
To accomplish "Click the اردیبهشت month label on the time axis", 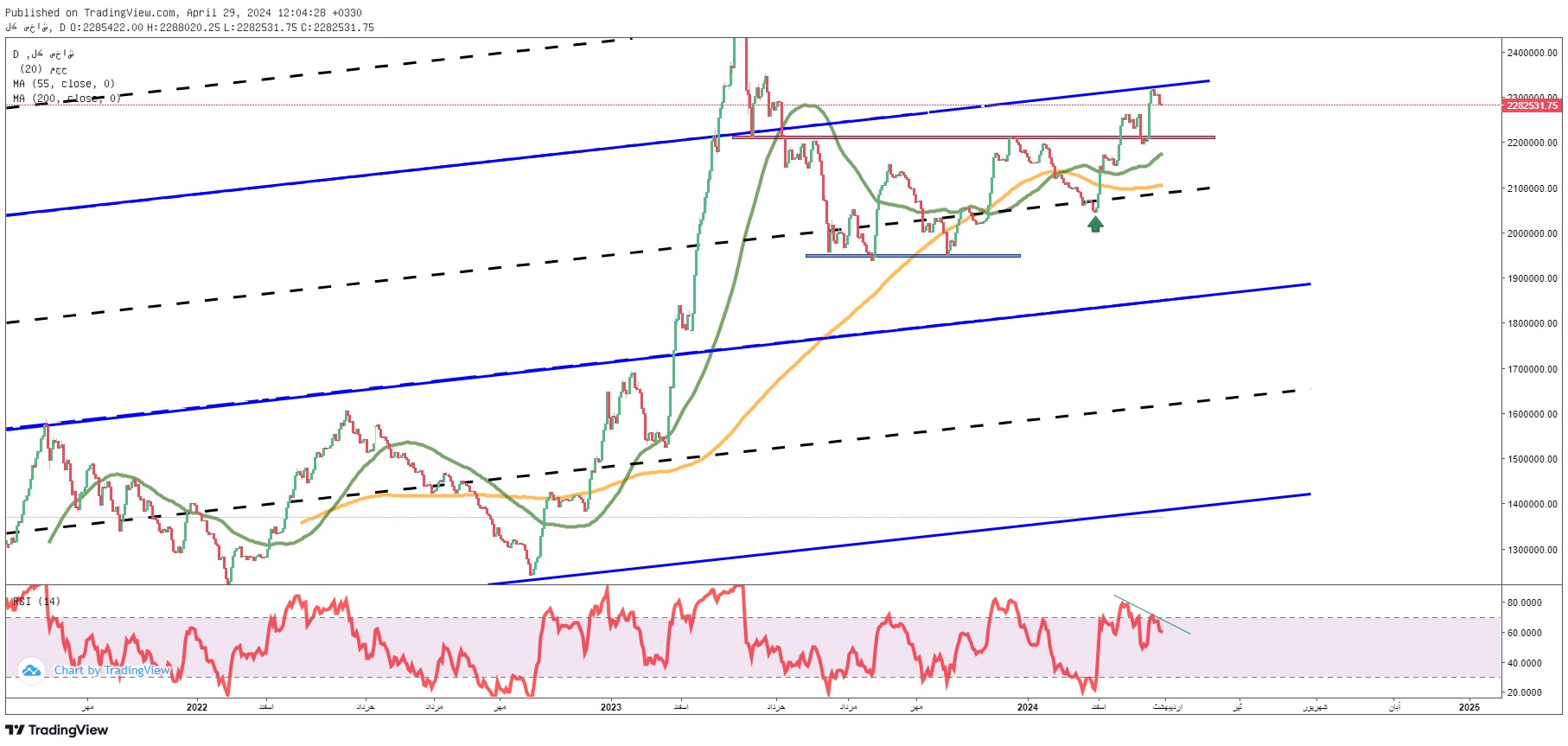I will pyautogui.click(x=1167, y=707).
